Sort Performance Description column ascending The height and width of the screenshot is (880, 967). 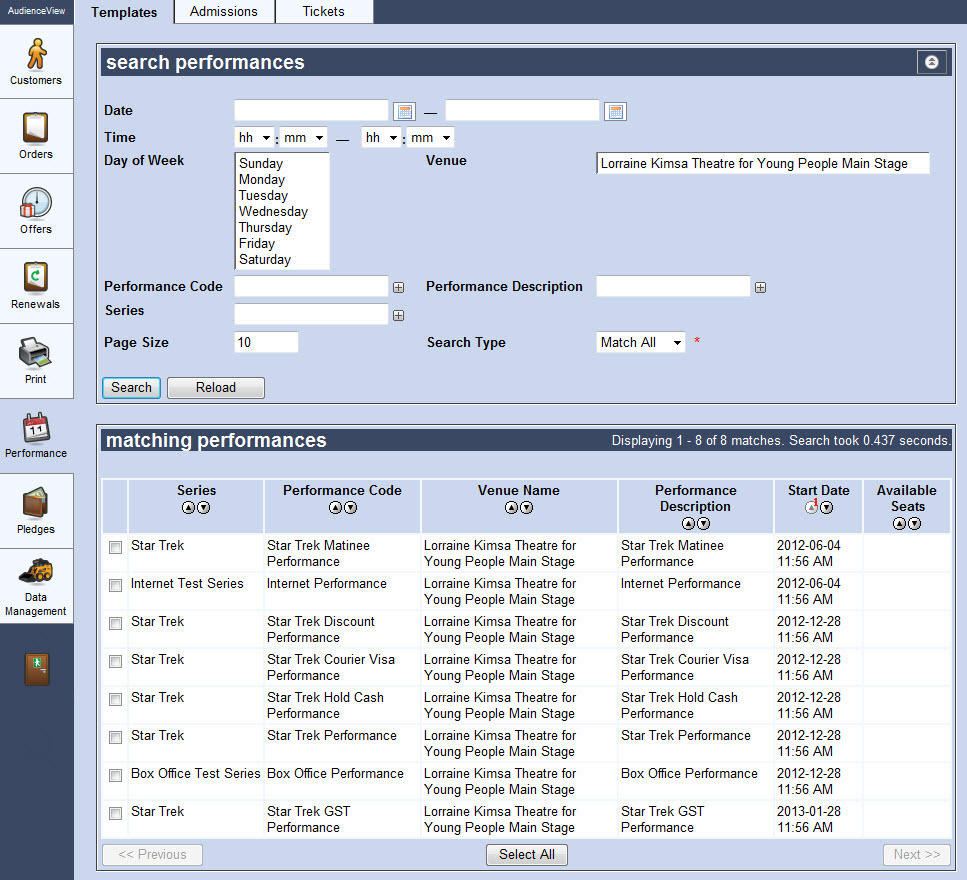688,524
